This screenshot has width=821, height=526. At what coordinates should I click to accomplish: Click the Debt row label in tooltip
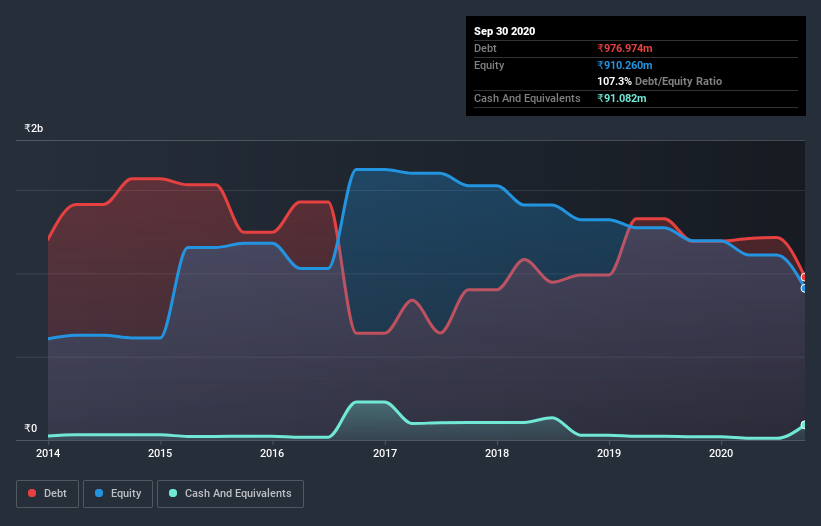click(x=485, y=48)
